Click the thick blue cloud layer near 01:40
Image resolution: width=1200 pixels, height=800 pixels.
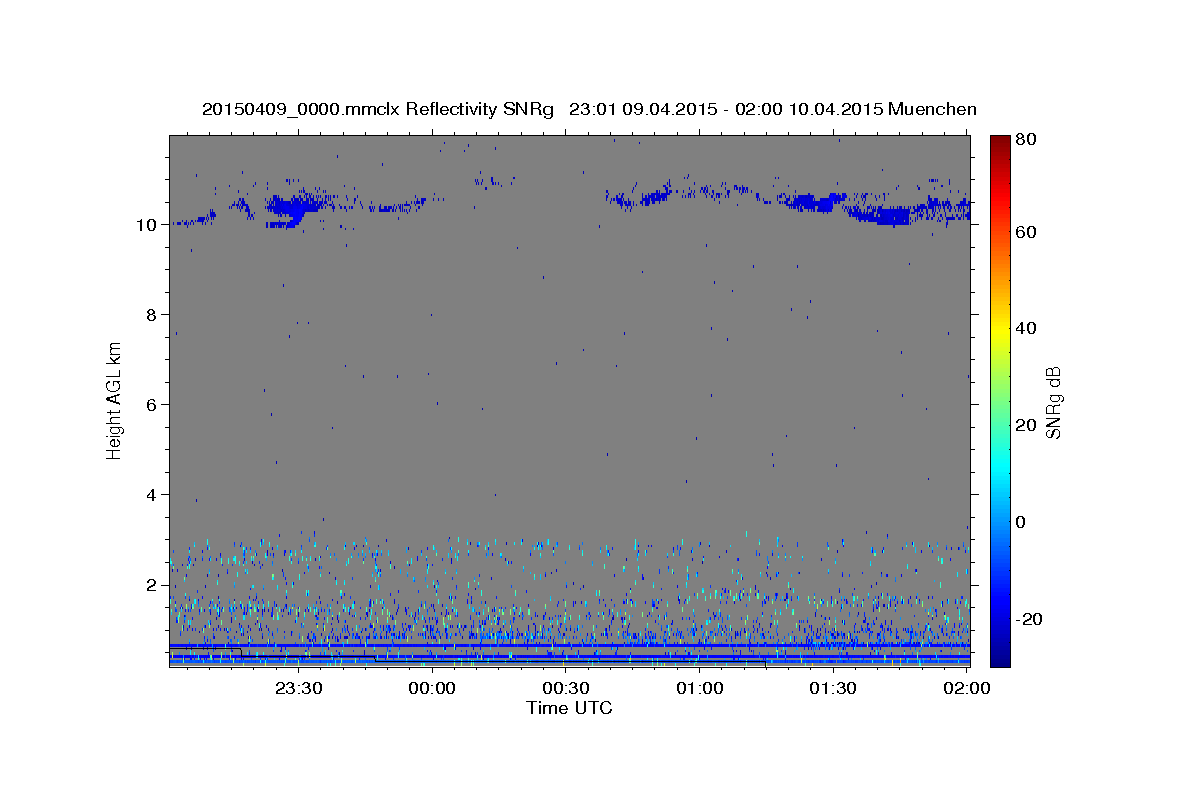click(x=883, y=215)
